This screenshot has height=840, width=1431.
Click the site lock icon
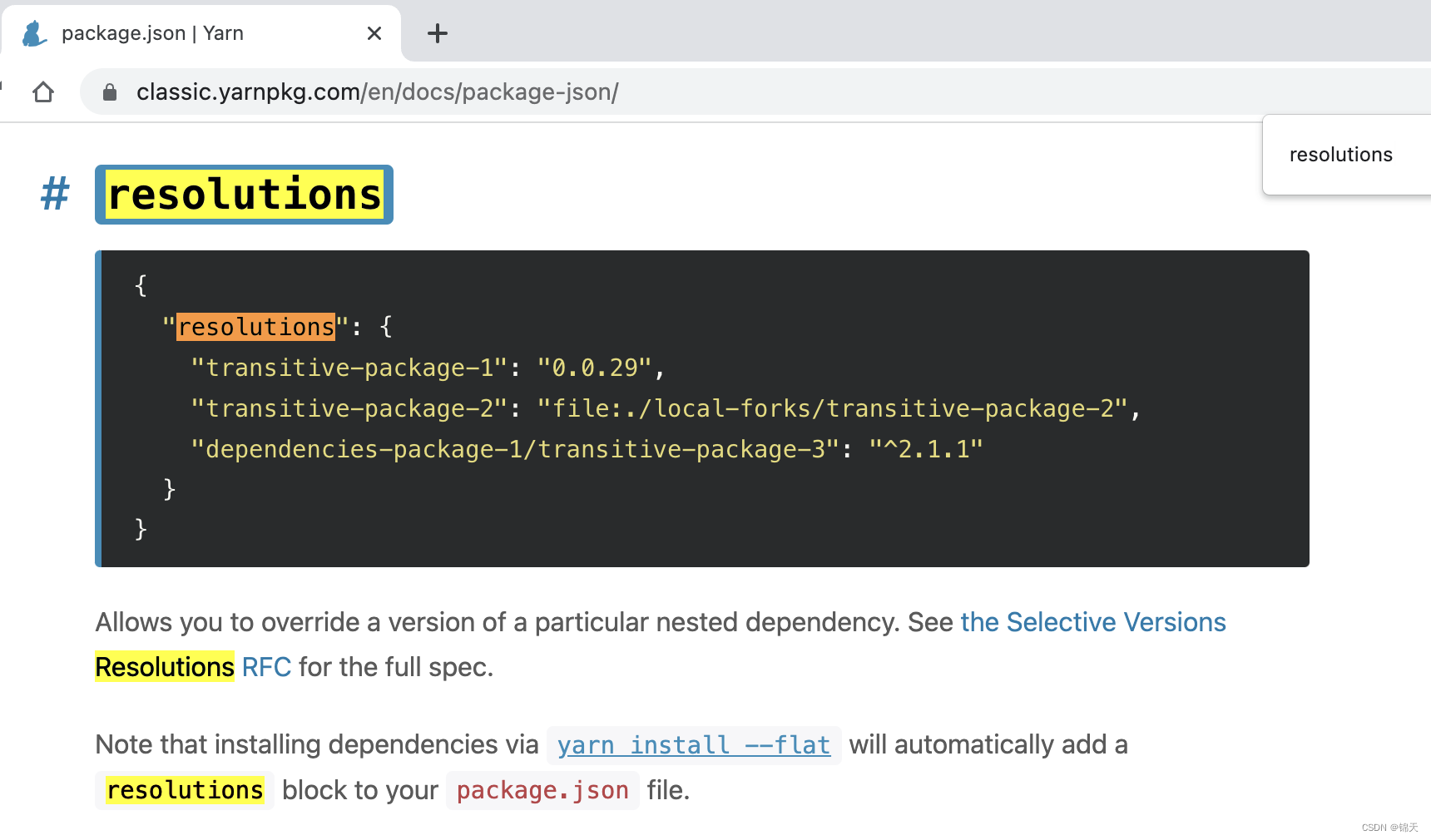110,91
